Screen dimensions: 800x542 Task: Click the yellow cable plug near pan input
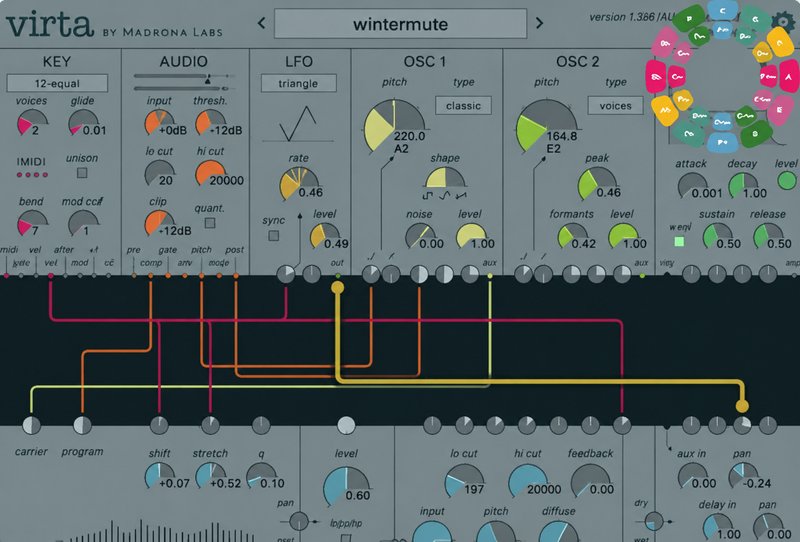(x=742, y=406)
